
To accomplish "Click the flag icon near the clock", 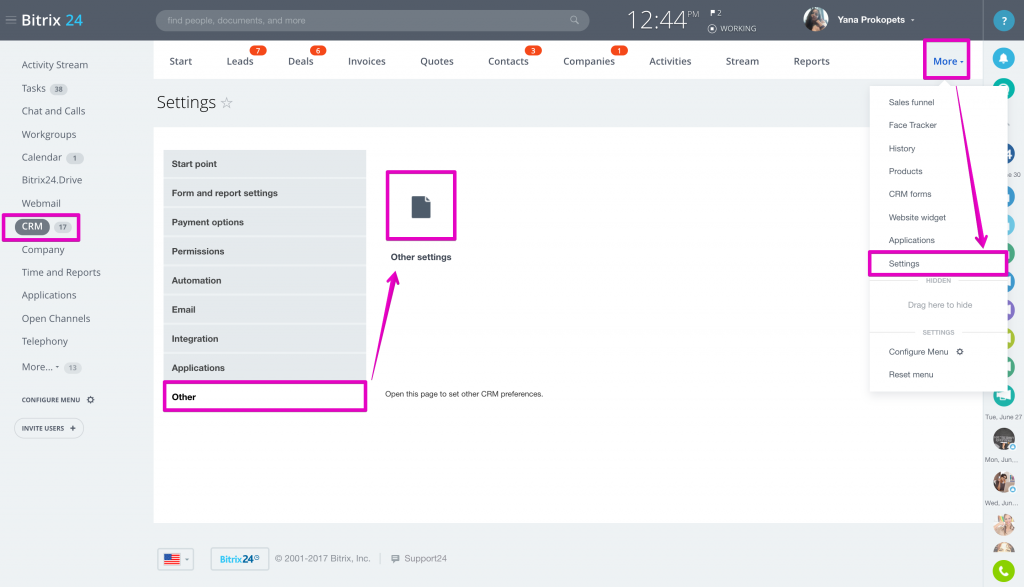I will pos(712,13).
